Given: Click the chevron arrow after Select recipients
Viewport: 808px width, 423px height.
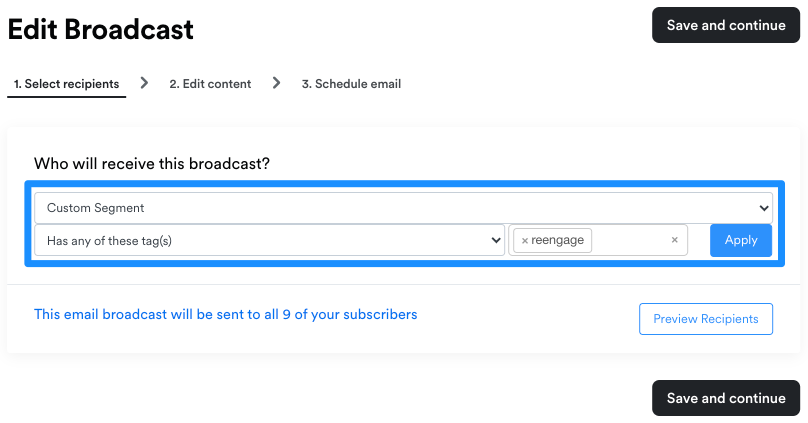Looking at the screenshot, I should click(x=144, y=83).
